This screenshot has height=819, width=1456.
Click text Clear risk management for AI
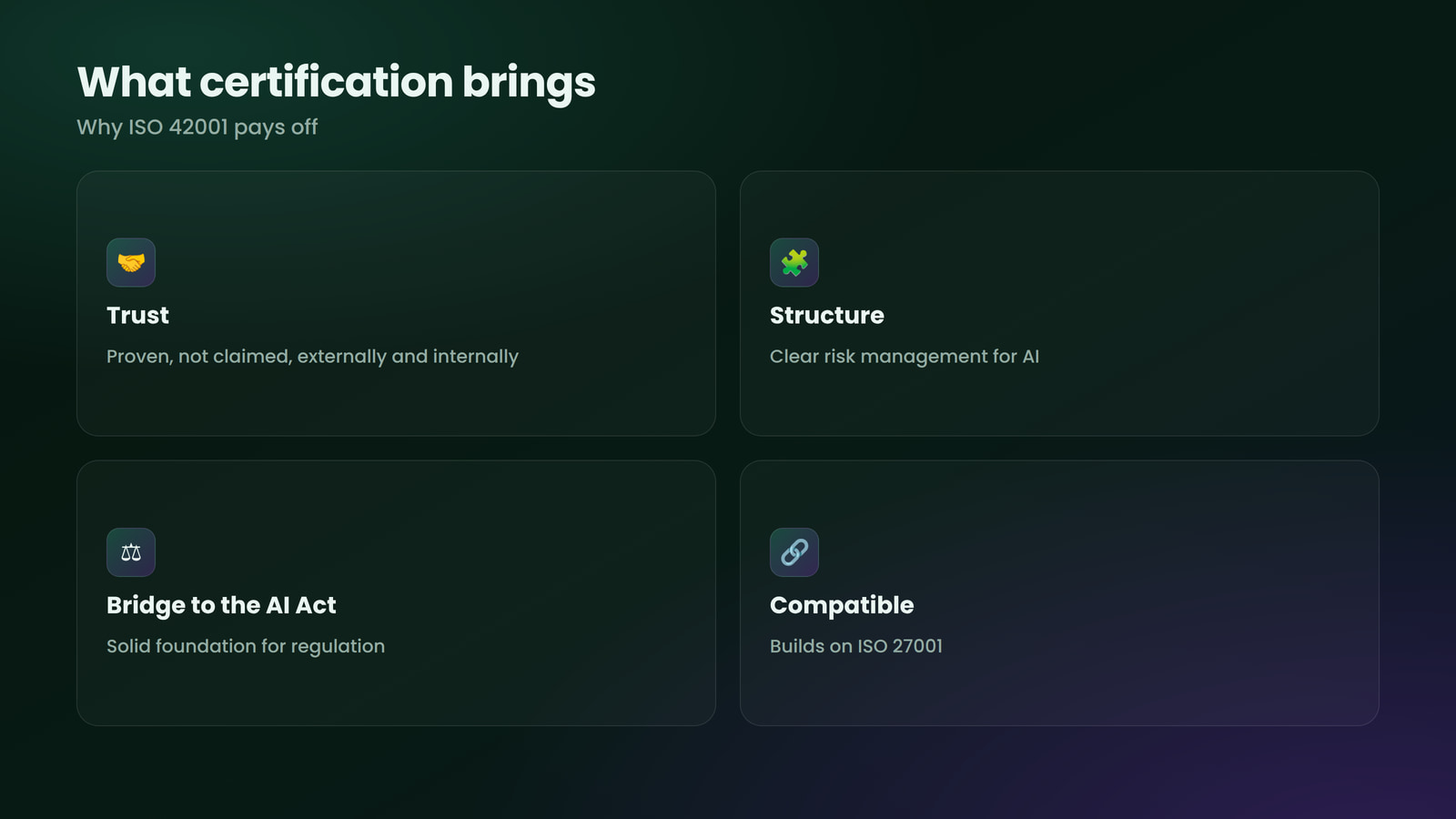click(x=905, y=357)
